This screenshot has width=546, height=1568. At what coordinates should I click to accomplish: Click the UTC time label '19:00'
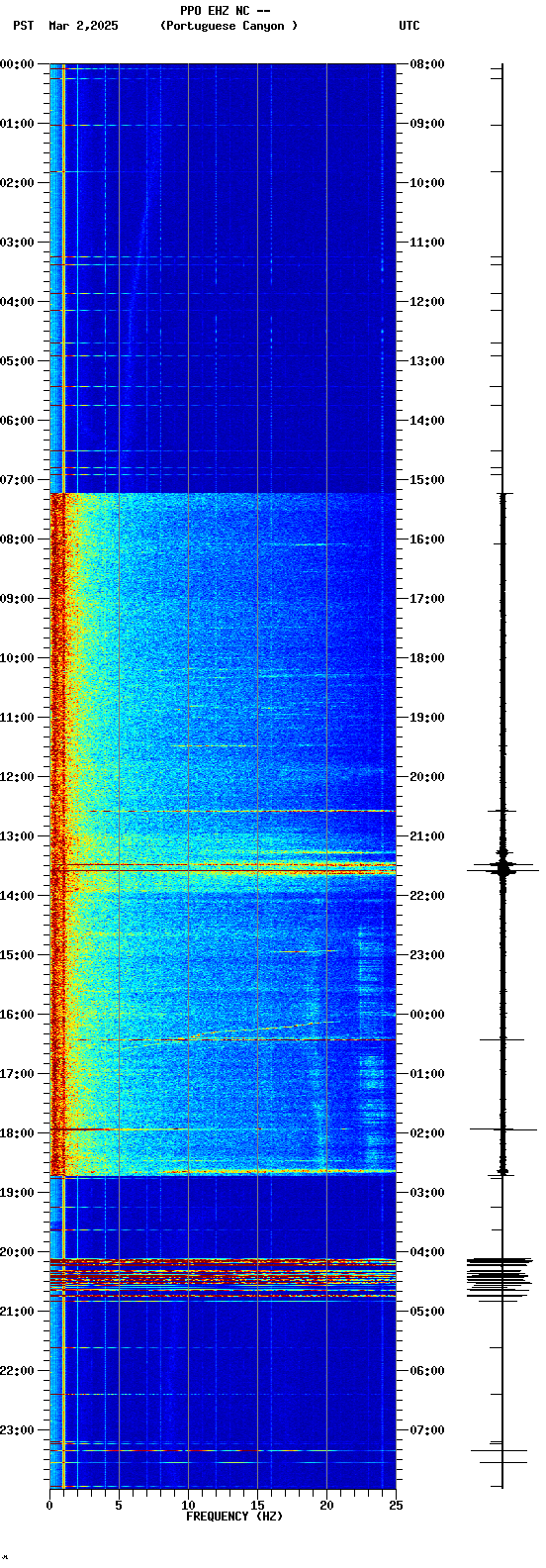[x=426, y=718]
